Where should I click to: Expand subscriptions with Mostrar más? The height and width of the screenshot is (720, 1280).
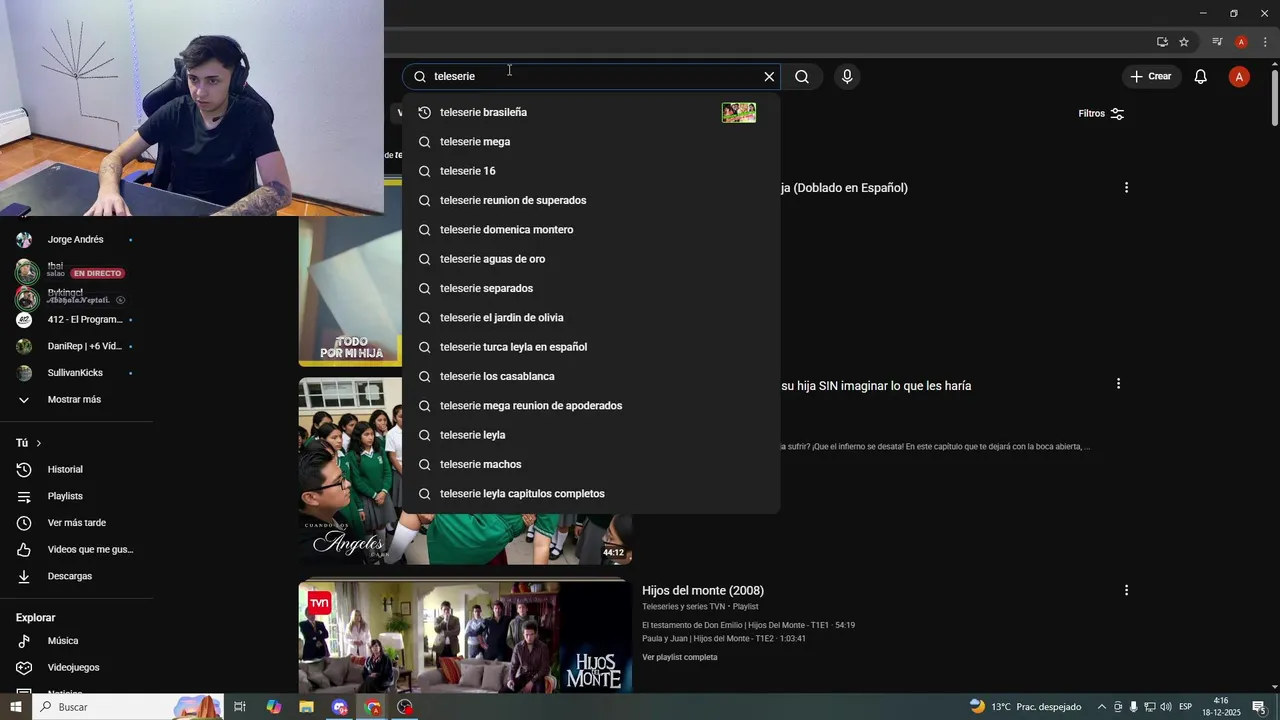click(x=76, y=400)
